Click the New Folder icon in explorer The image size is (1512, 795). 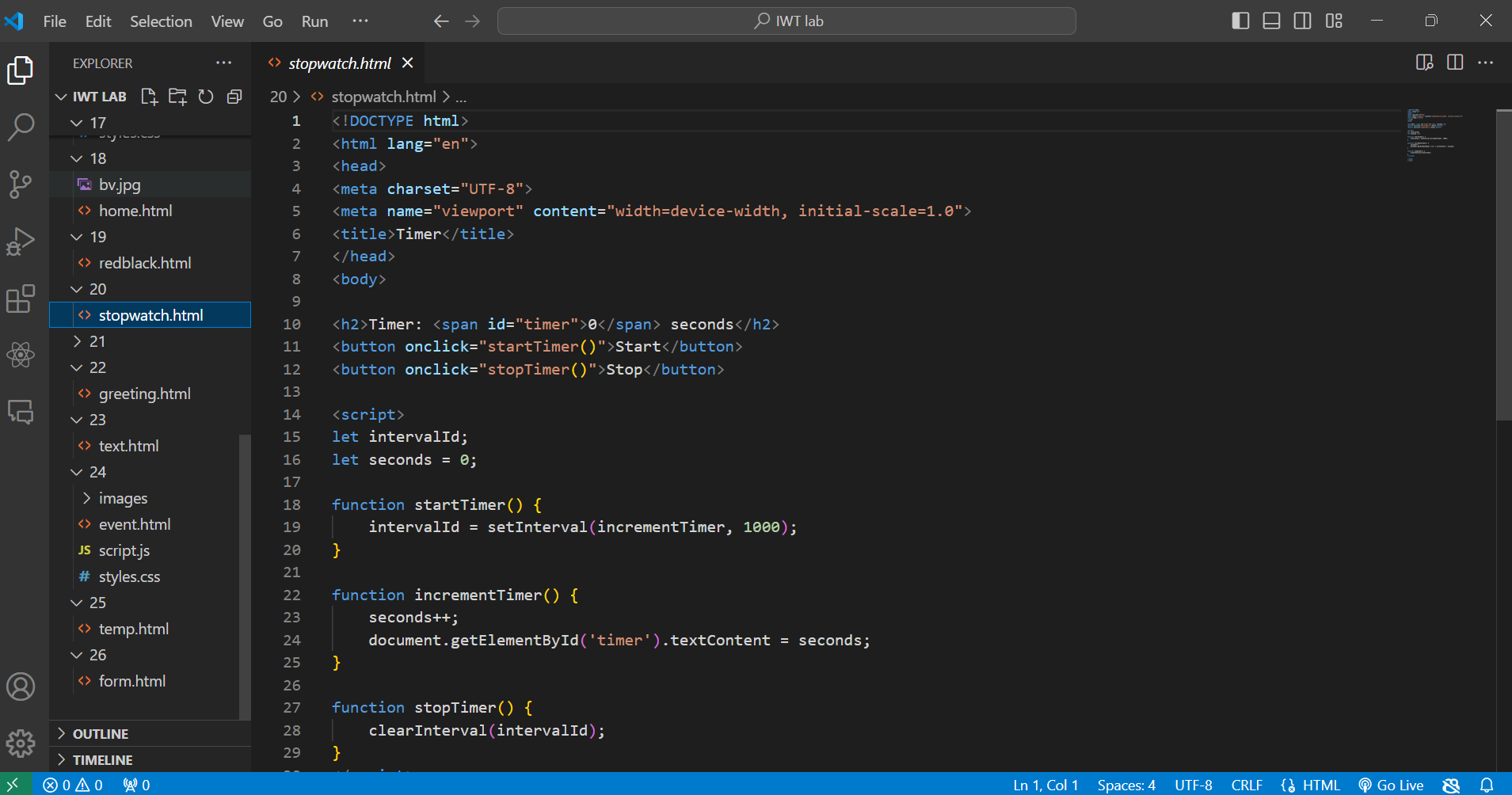click(177, 97)
